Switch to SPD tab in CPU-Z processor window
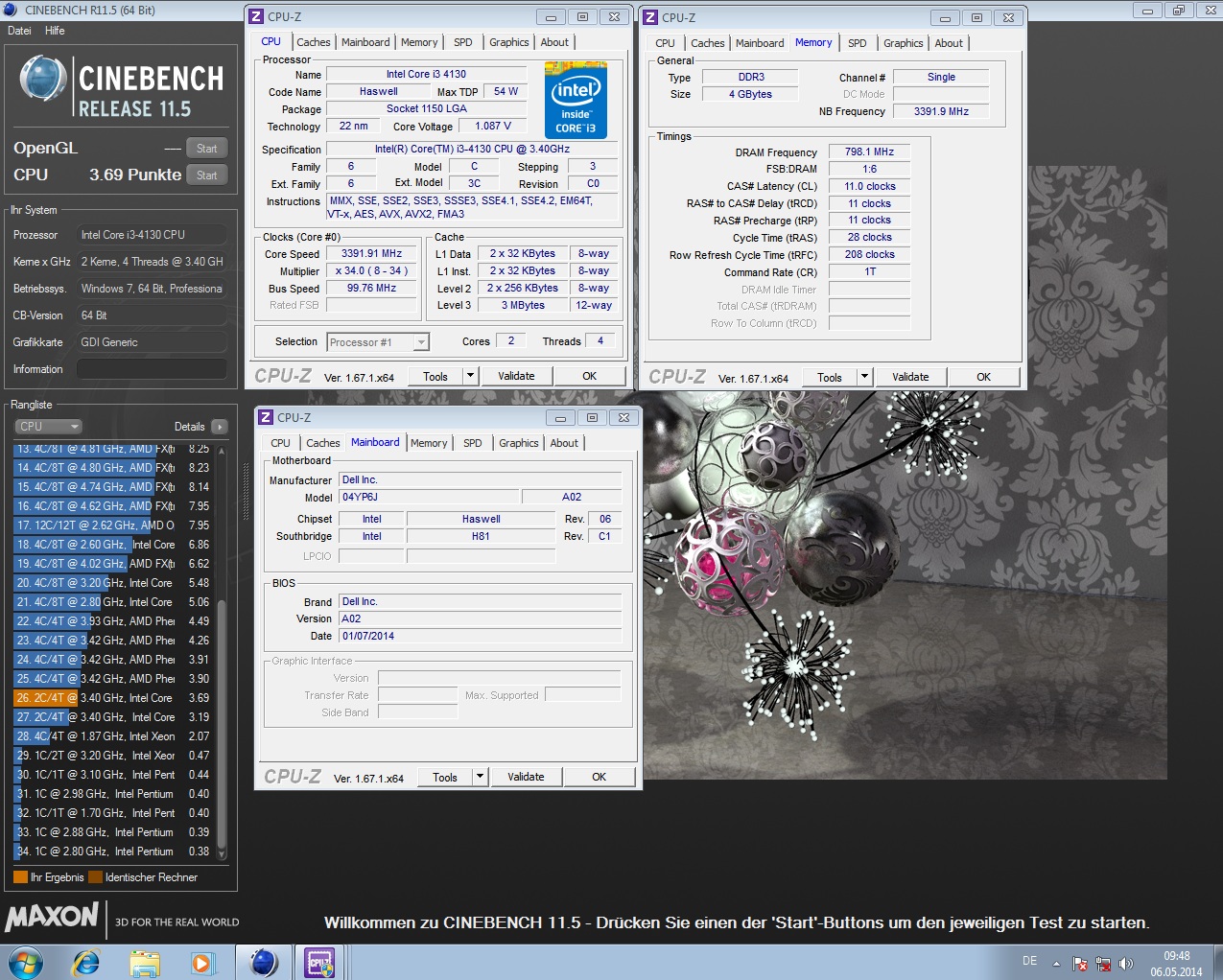Screen dimensions: 1223x980 point(463,42)
